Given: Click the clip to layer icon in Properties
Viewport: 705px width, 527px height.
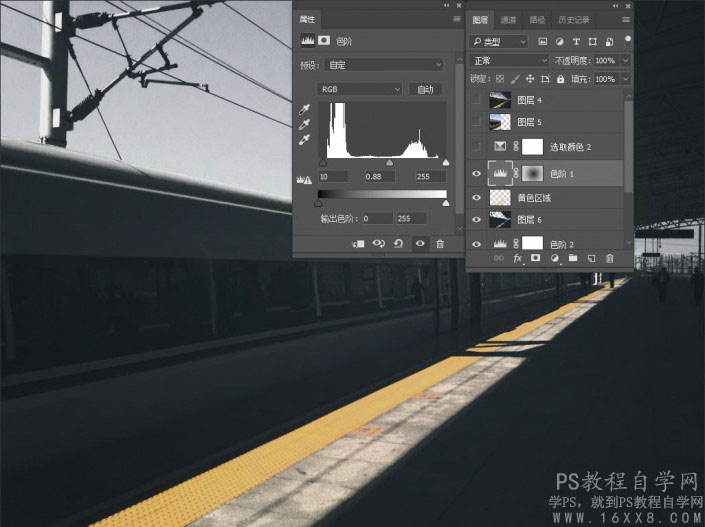Looking at the screenshot, I should tap(359, 243).
